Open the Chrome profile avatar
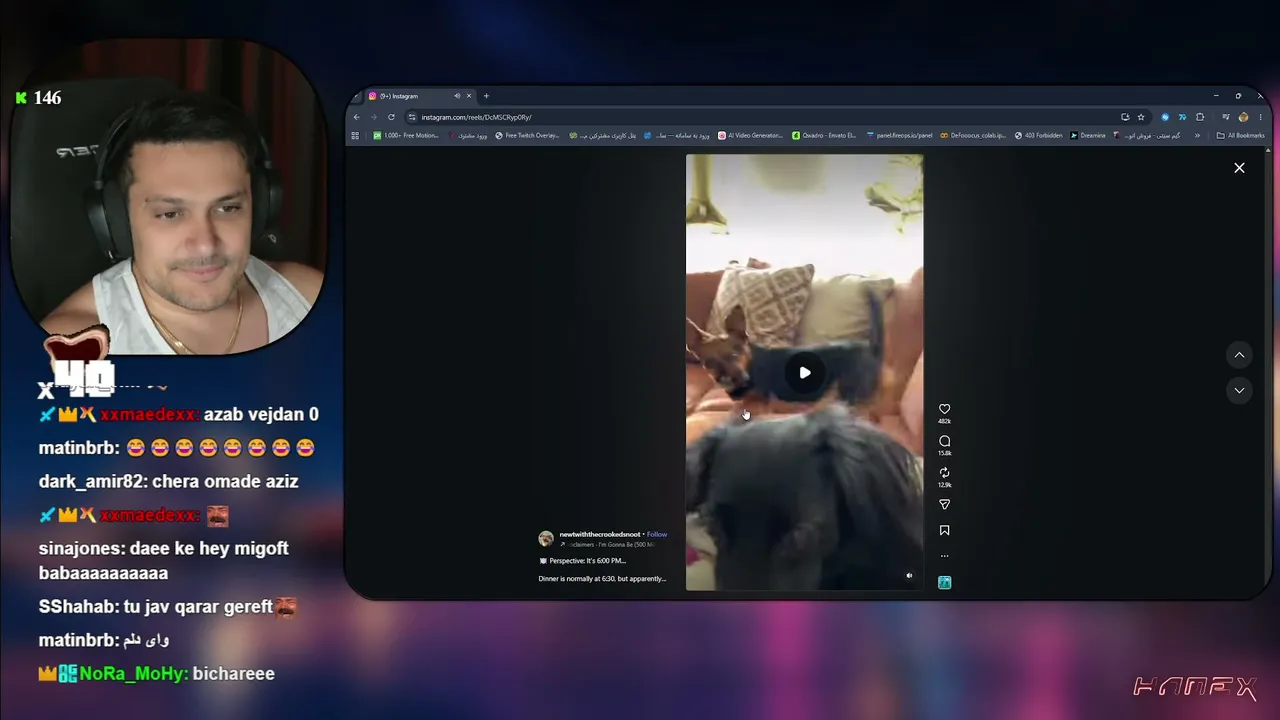The width and height of the screenshot is (1280, 720). (x=1243, y=117)
